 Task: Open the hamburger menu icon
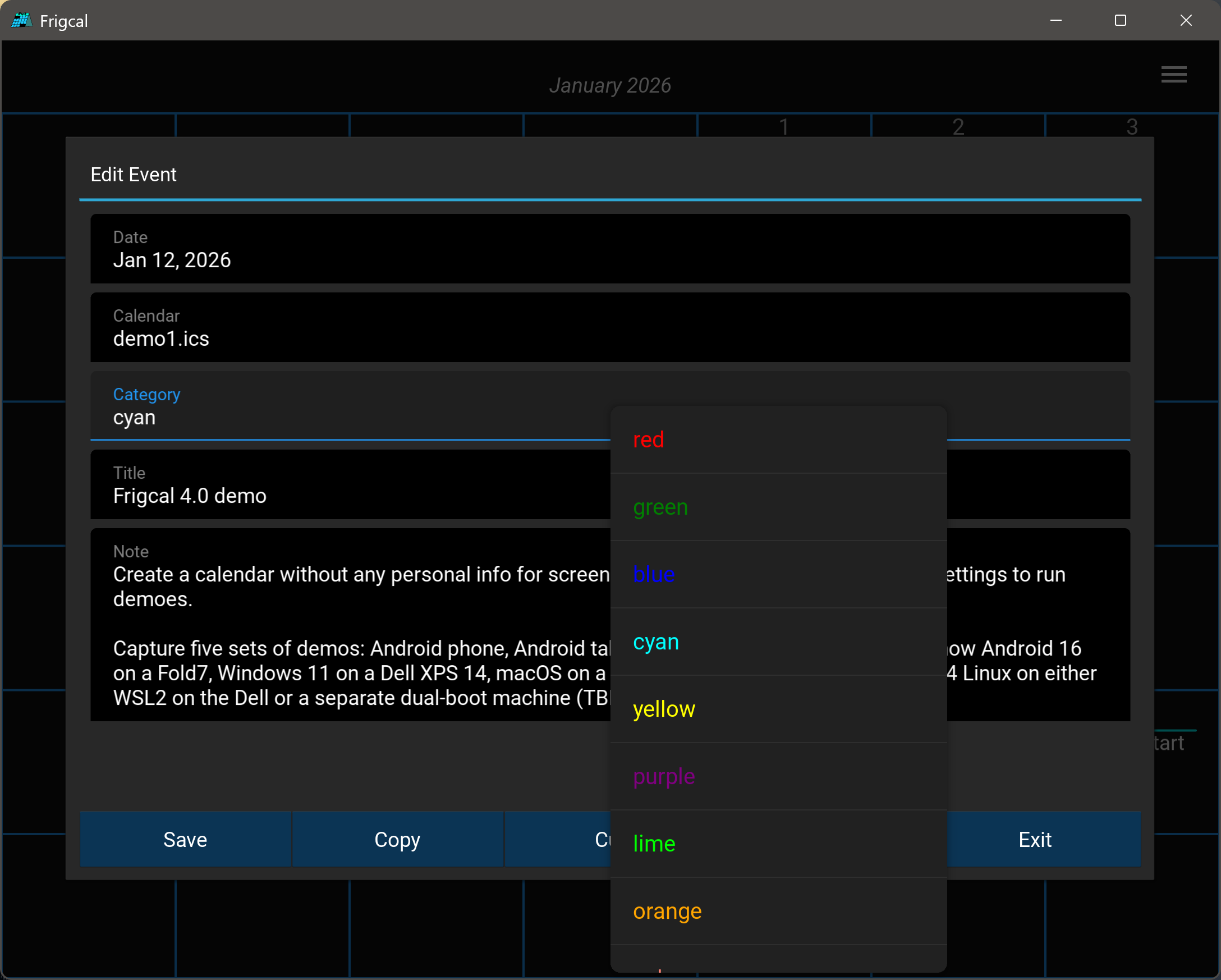pyautogui.click(x=1173, y=74)
